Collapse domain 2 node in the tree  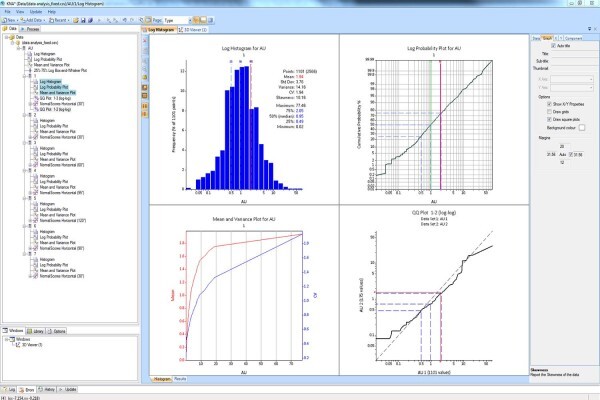tap(24, 115)
